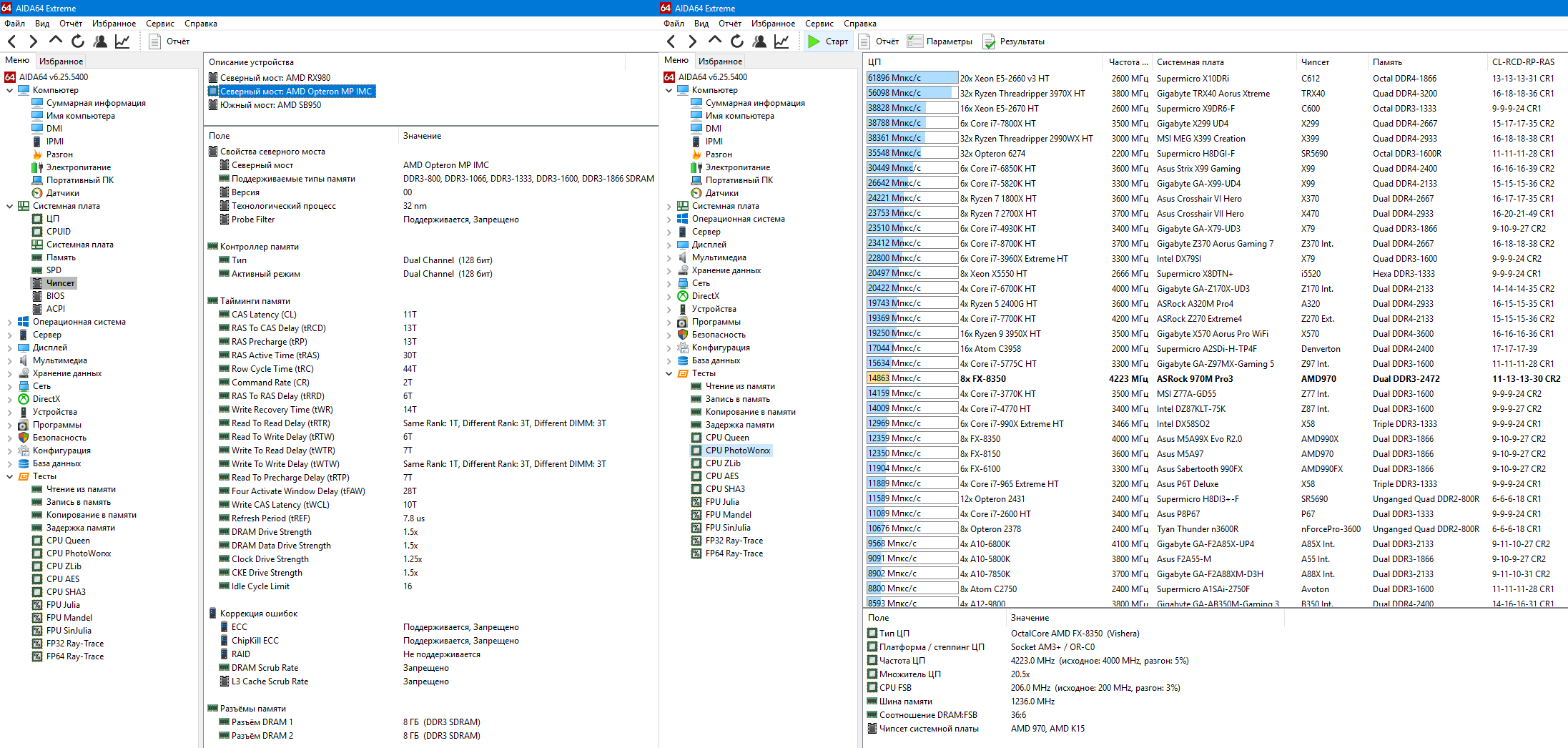Click the graph icon in left window toolbar
This screenshot has width=1568, height=748.
[x=122, y=41]
